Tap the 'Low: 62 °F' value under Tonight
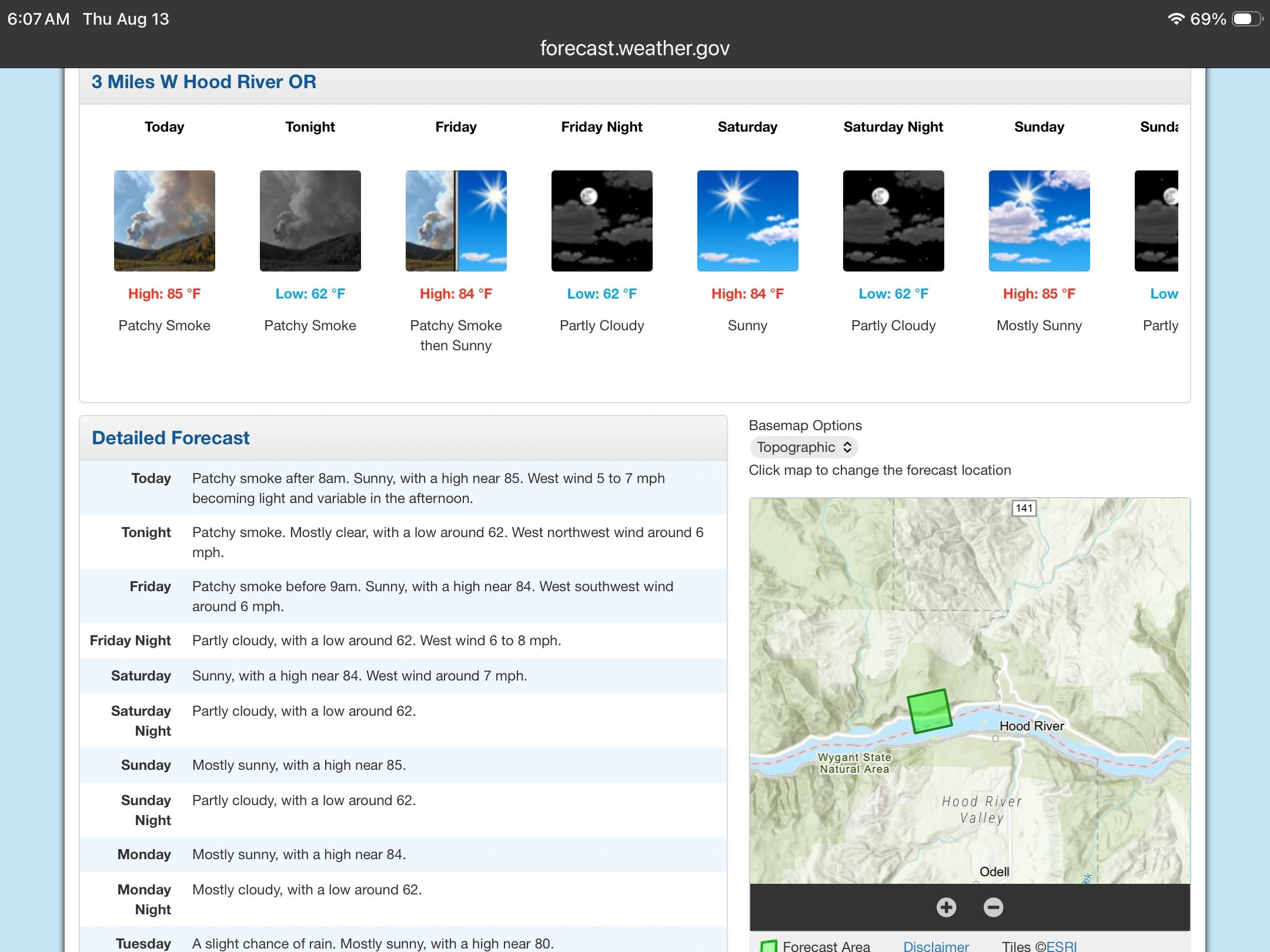1270x952 pixels. point(310,294)
